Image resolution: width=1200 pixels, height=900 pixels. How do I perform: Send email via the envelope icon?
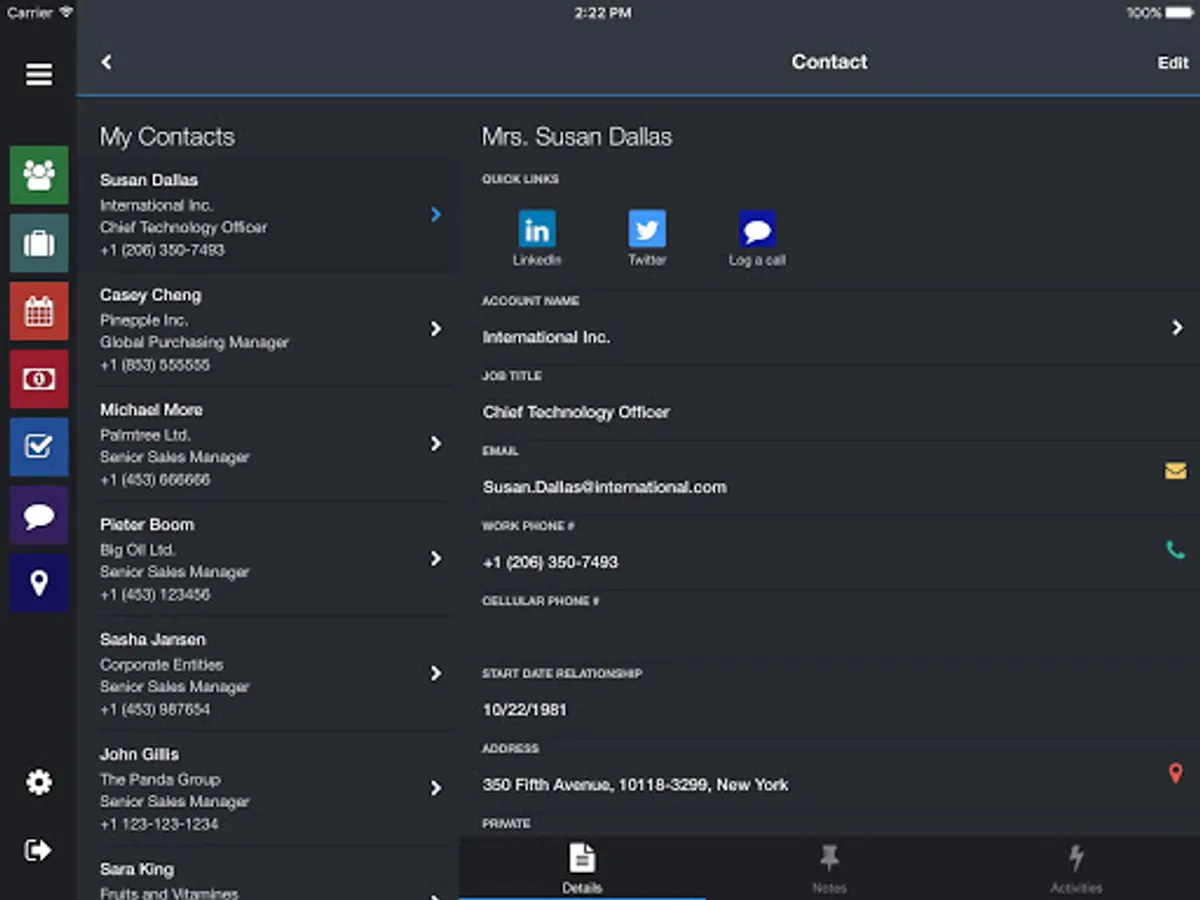pyautogui.click(x=1176, y=470)
